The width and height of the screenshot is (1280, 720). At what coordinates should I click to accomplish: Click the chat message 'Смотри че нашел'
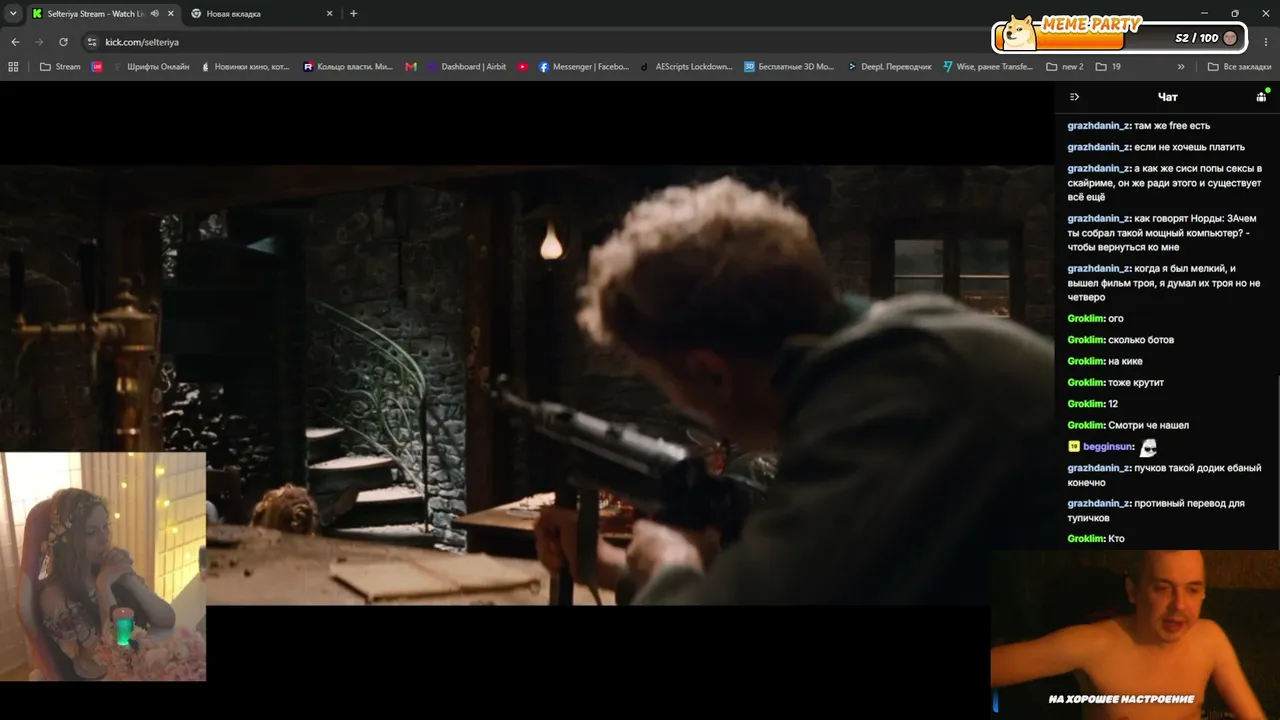click(1149, 426)
